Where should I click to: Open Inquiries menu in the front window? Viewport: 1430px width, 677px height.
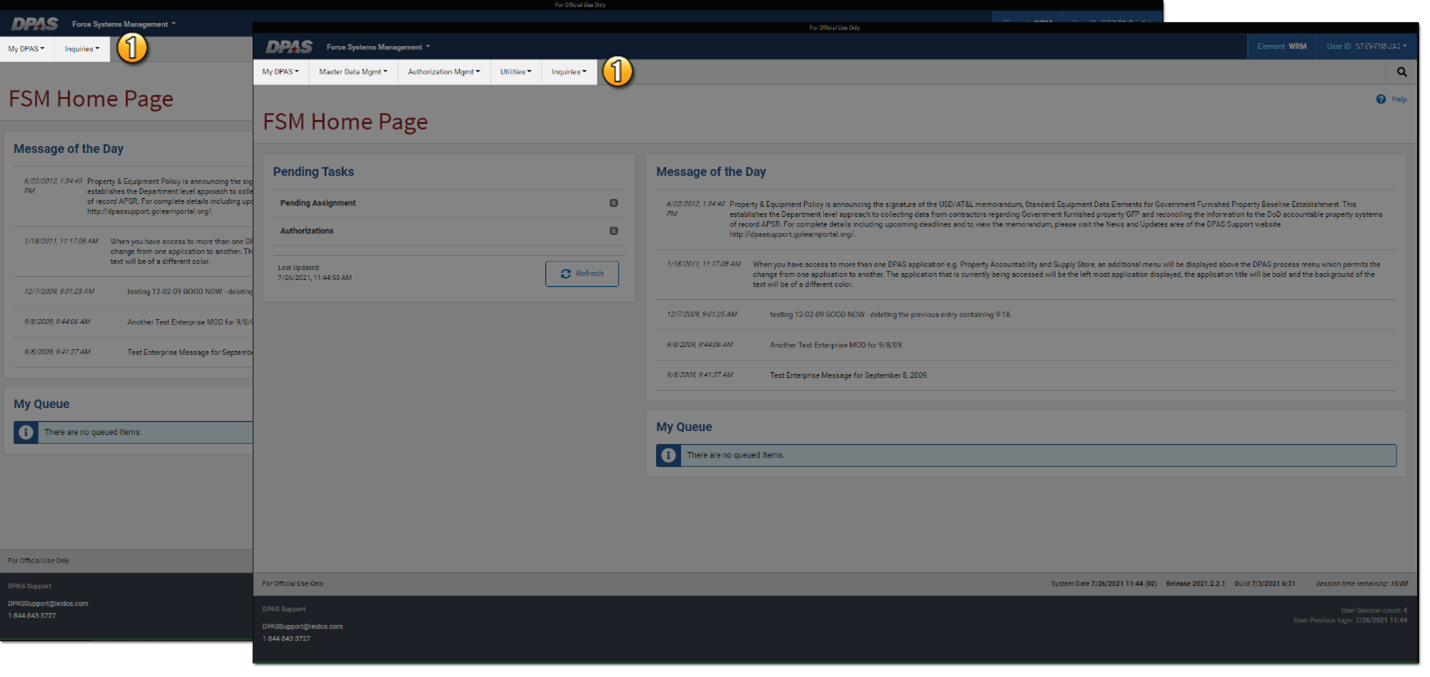tap(569, 72)
